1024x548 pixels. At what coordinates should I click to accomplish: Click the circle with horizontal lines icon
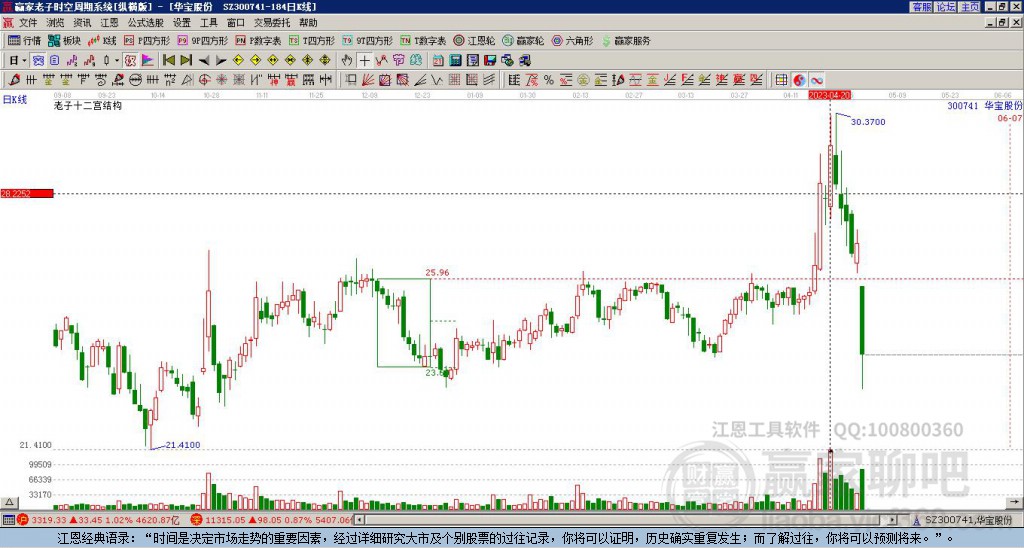[x=135, y=80]
